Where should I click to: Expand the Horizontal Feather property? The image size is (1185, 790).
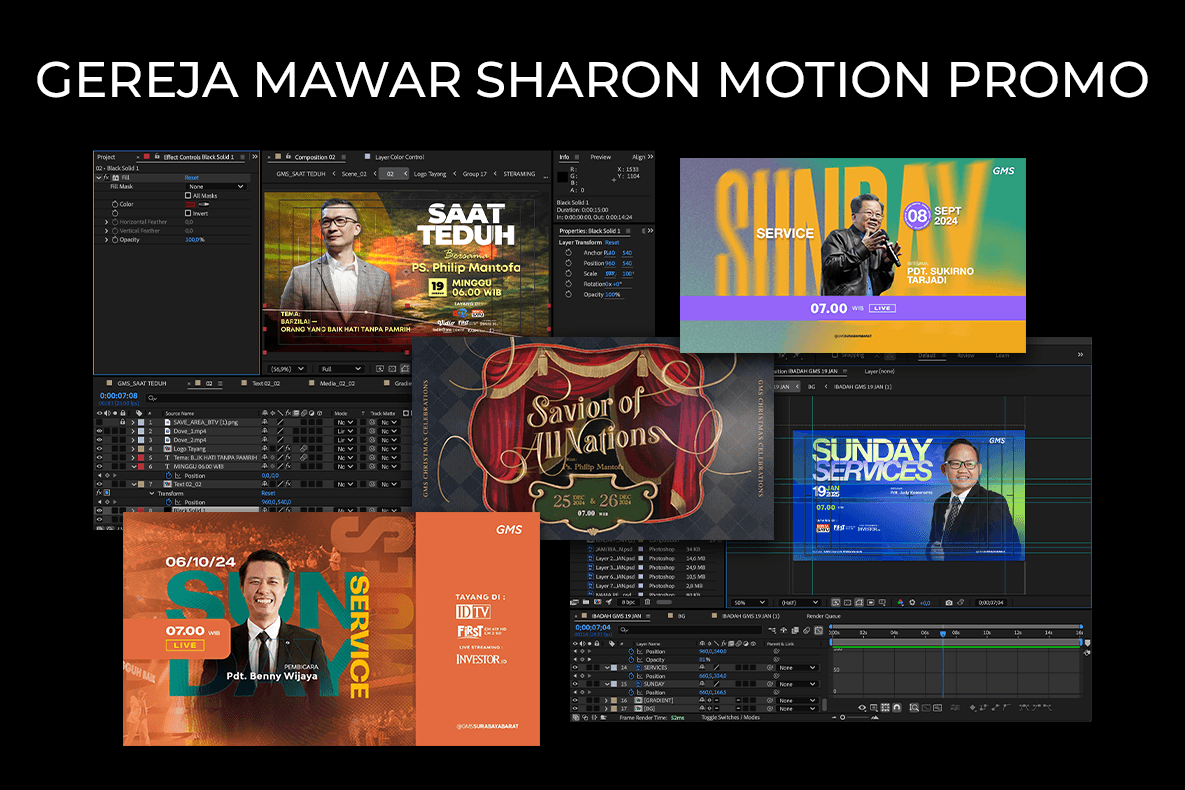click(x=107, y=222)
